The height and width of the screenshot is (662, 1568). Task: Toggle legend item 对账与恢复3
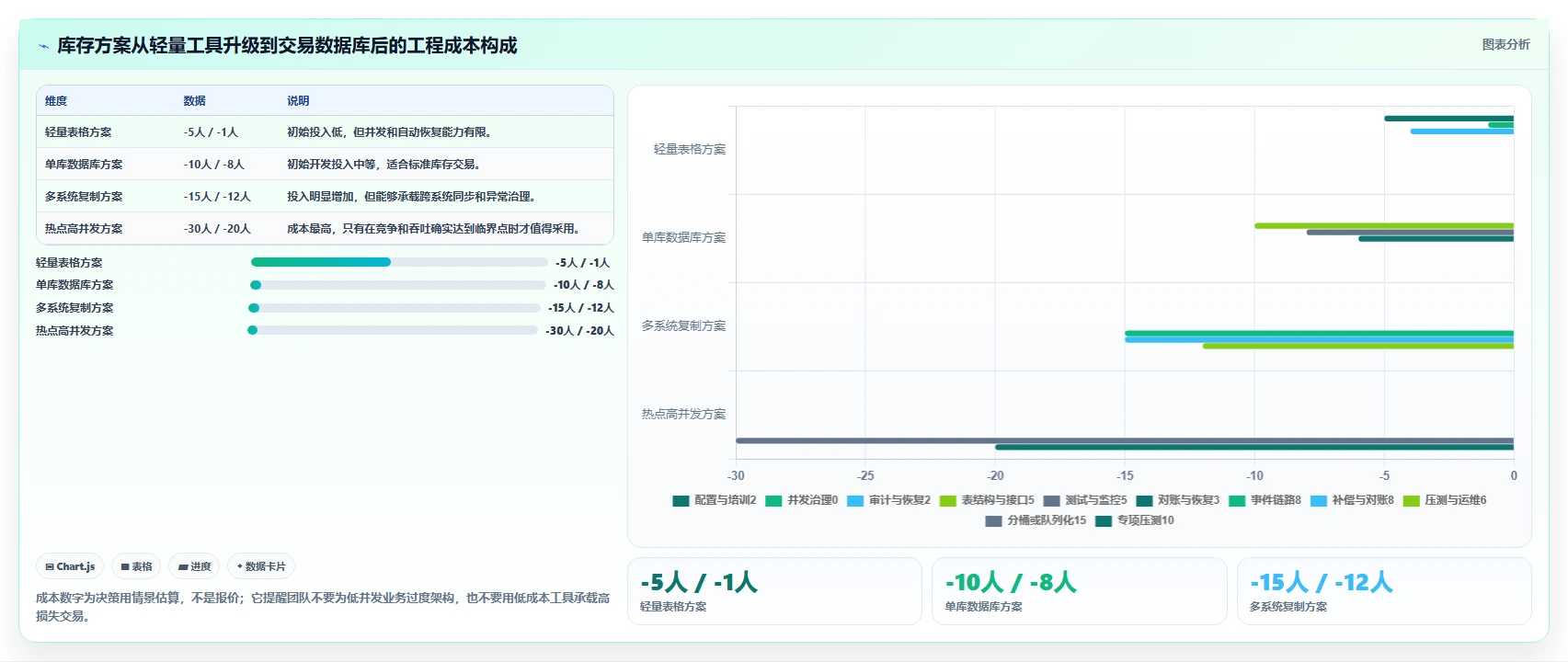click(1178, 500)
